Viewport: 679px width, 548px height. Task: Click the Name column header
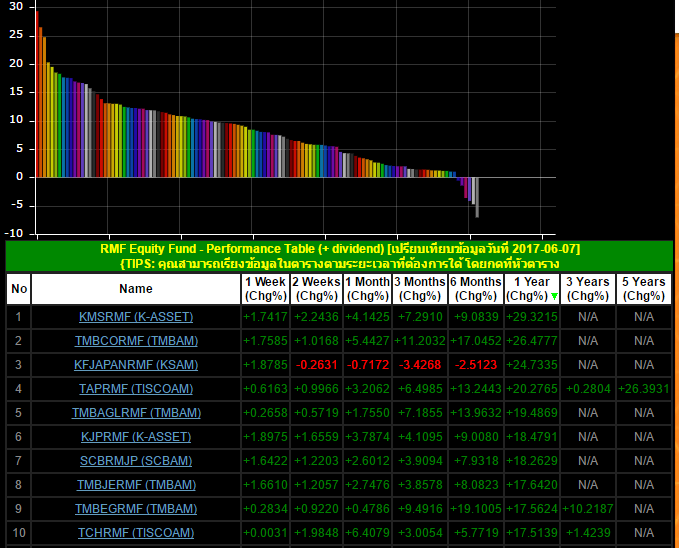(x=136, y=289)
